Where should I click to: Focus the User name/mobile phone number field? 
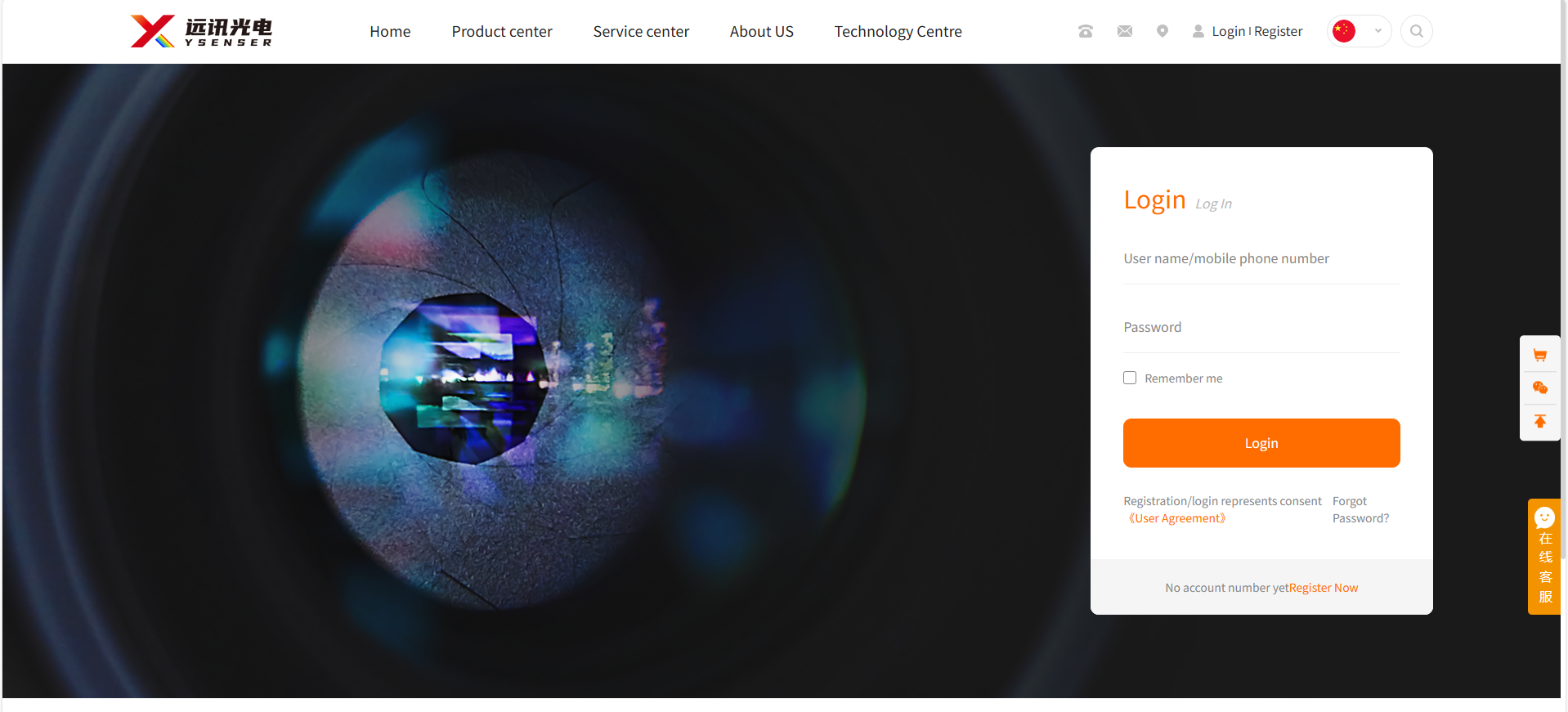click(1261, 259)
